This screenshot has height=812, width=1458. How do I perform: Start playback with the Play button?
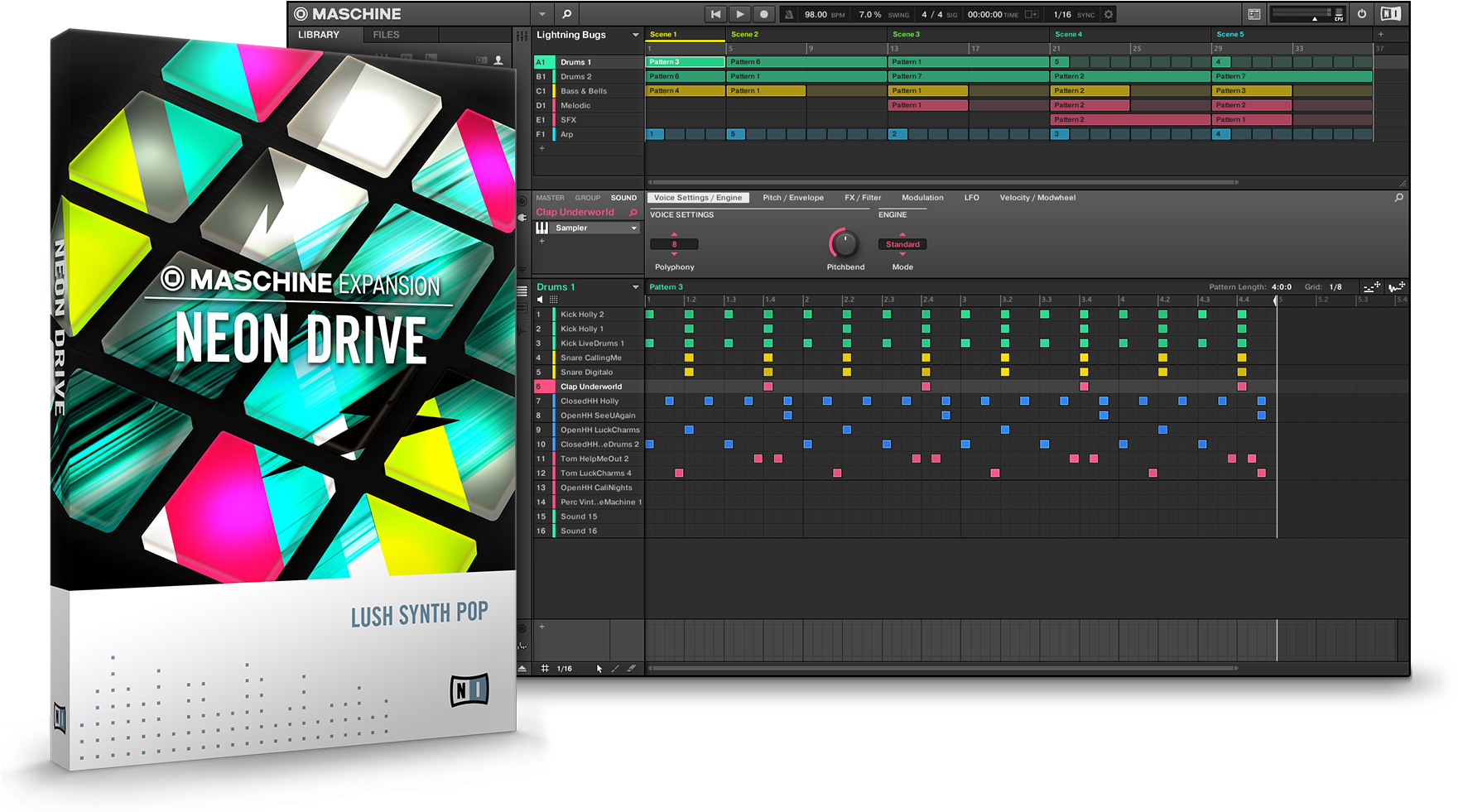tap(740, 14)
